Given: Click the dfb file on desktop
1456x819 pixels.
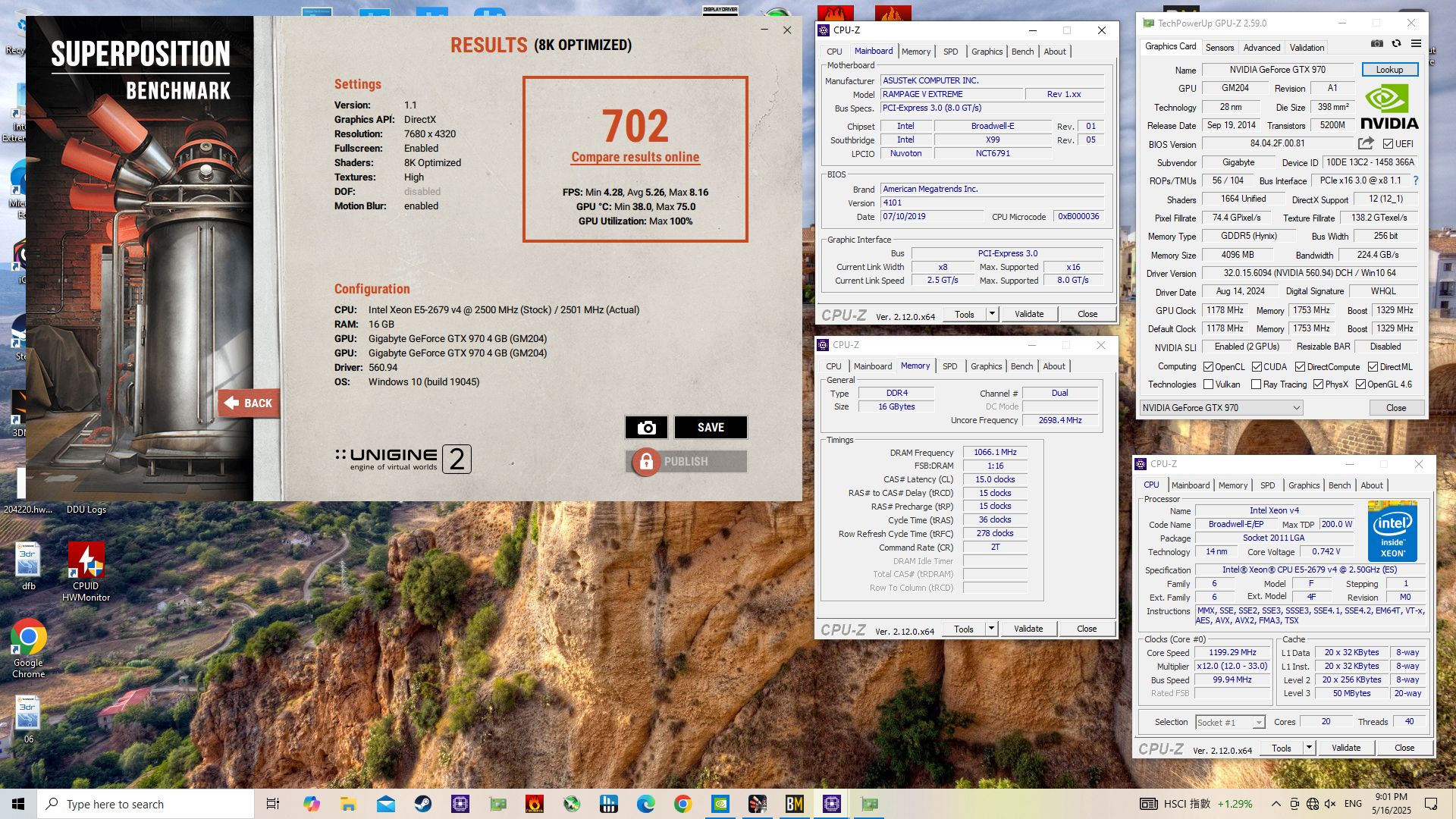Looking at the screenshot, I should (29, 566).
